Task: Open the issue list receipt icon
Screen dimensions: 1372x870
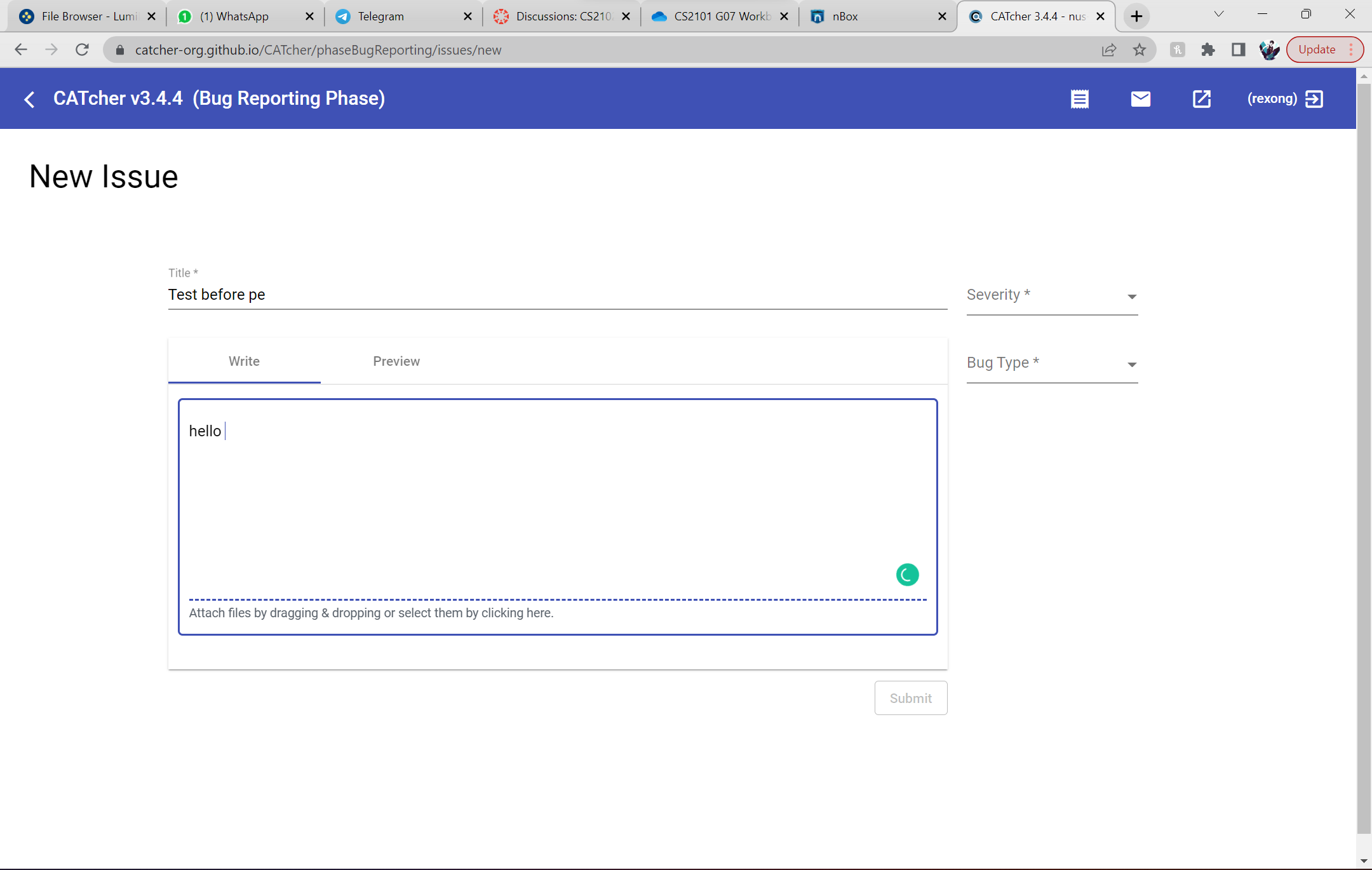Action: tap(1079, 99)
